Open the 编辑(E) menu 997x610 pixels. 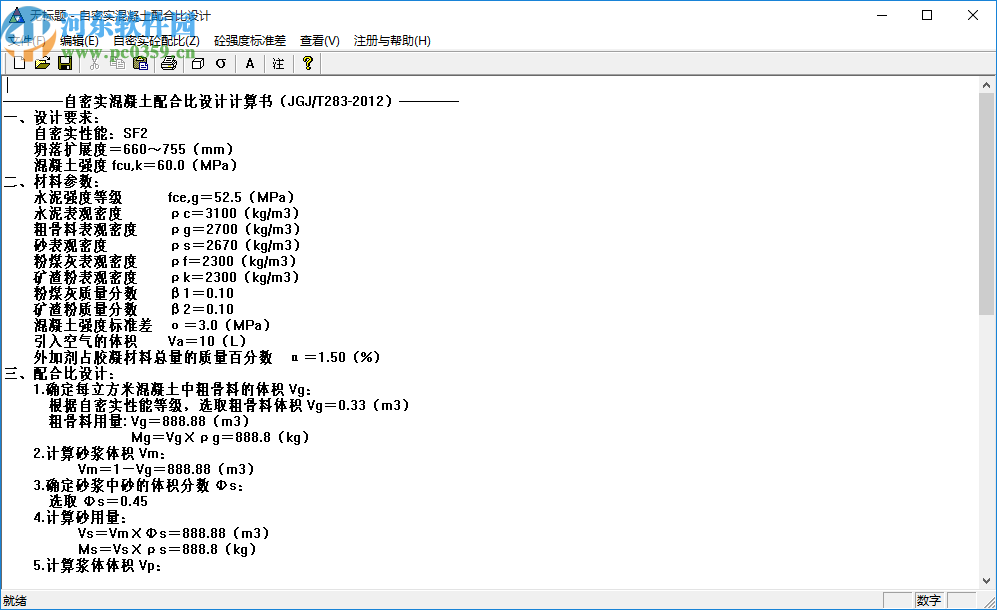coord(79,41)
